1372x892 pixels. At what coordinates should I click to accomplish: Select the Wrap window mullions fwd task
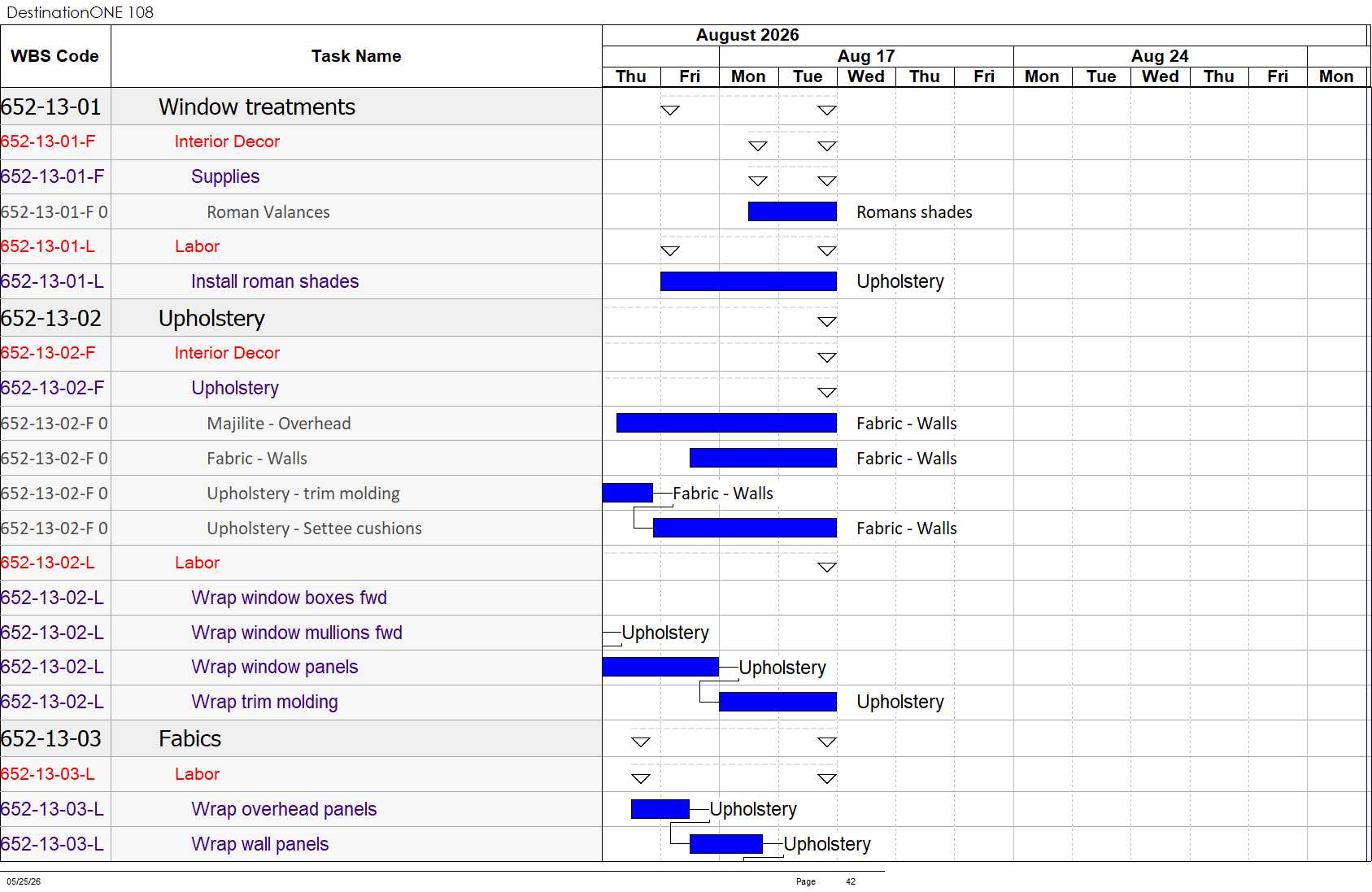pos(297,633)
